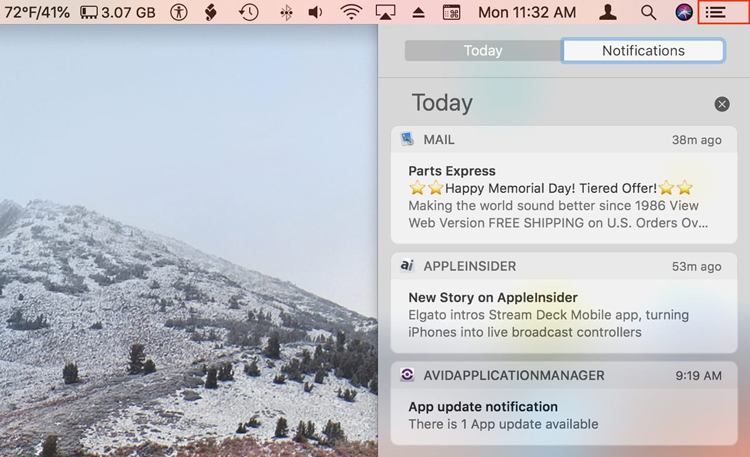
Task: Open the command-key keyboard shortcut menu bar icon
Action: (x=451, y=12)
